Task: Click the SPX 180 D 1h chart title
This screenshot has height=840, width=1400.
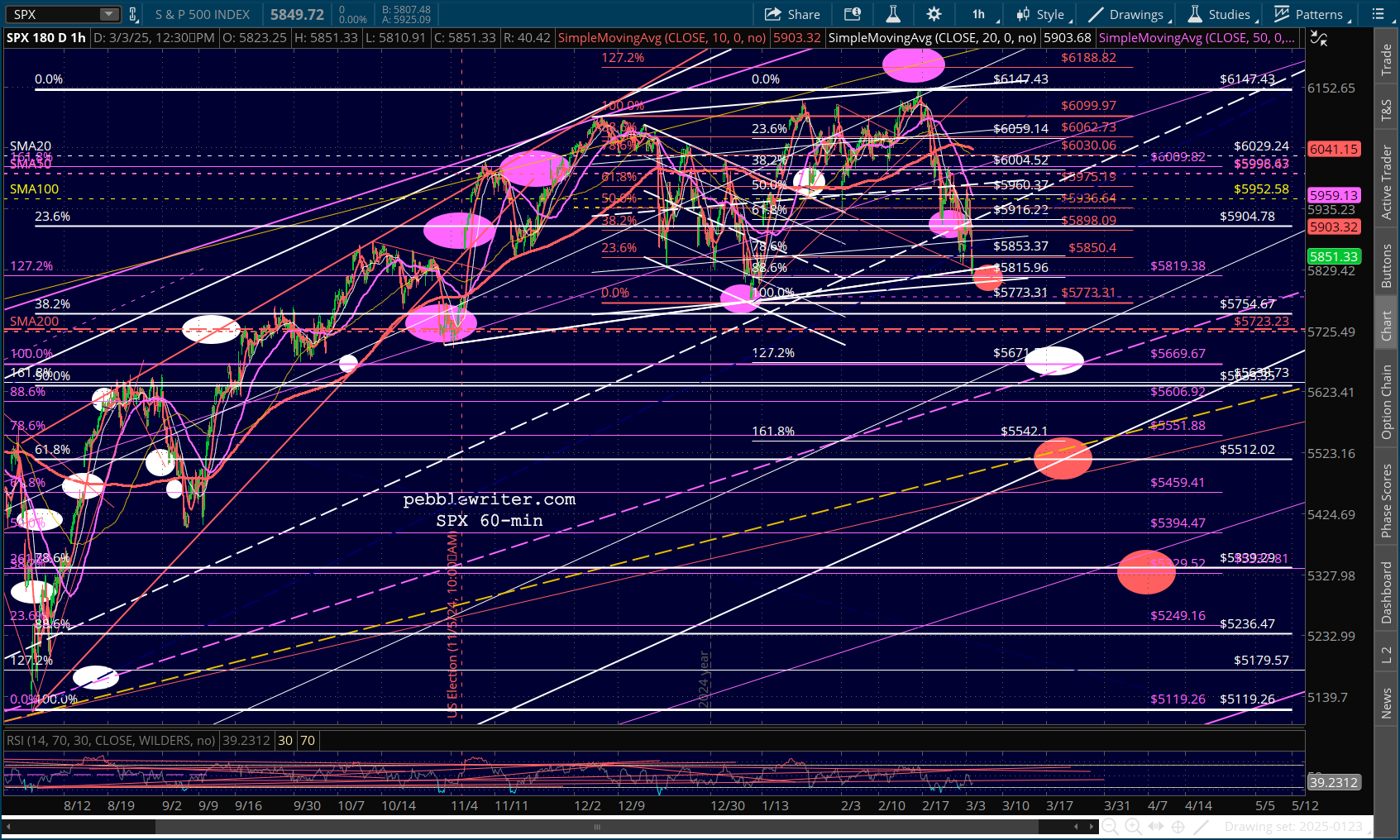Action: pos(46,38)
